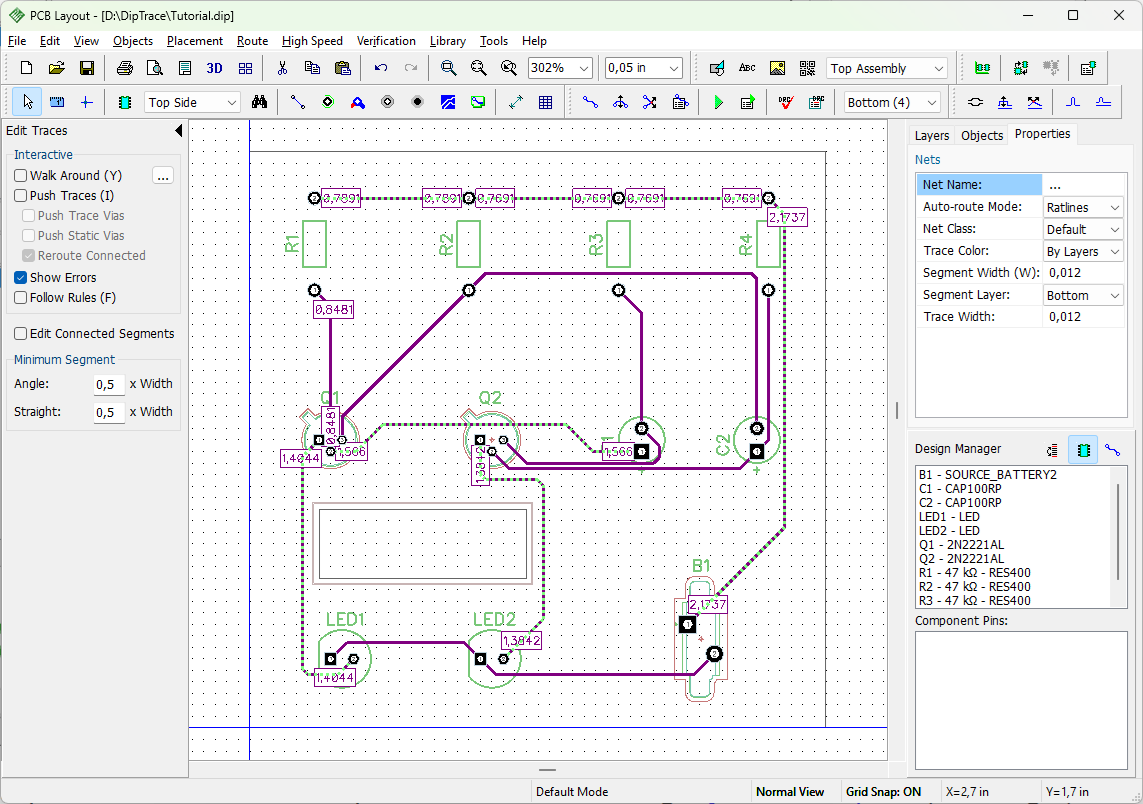Expand the Auto-route Mode Ratlines dropdown
This screenshot has height=804, width=1143.
1115,208
